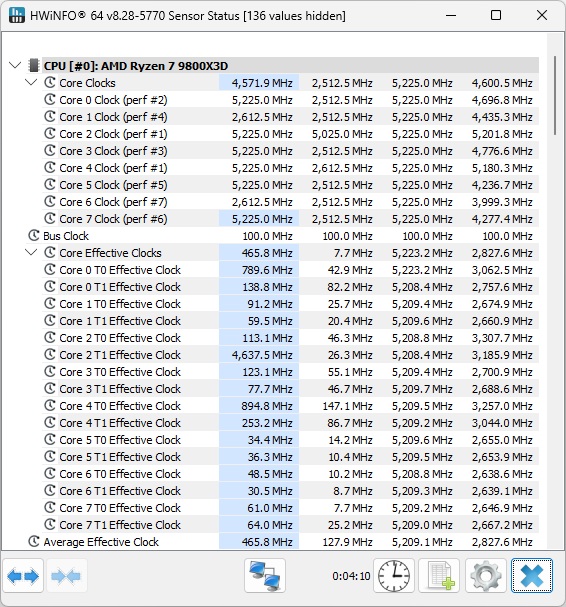Screen dimensions: 566x607
Task: Open the network remote monitoring button
Action: click(265, 576)
